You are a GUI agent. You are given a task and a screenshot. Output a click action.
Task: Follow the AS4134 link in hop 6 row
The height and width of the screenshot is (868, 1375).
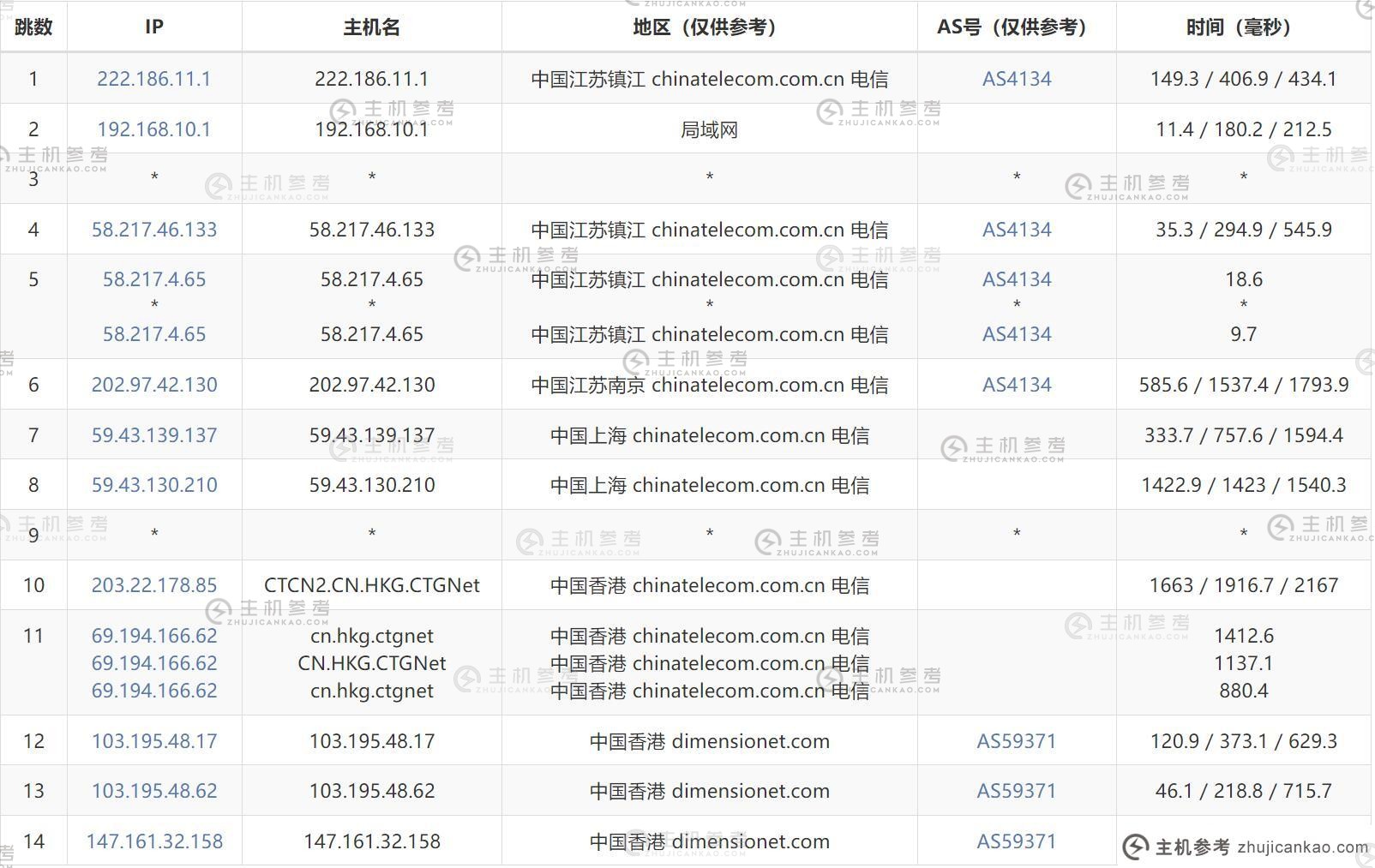[x=1017, y=385]
